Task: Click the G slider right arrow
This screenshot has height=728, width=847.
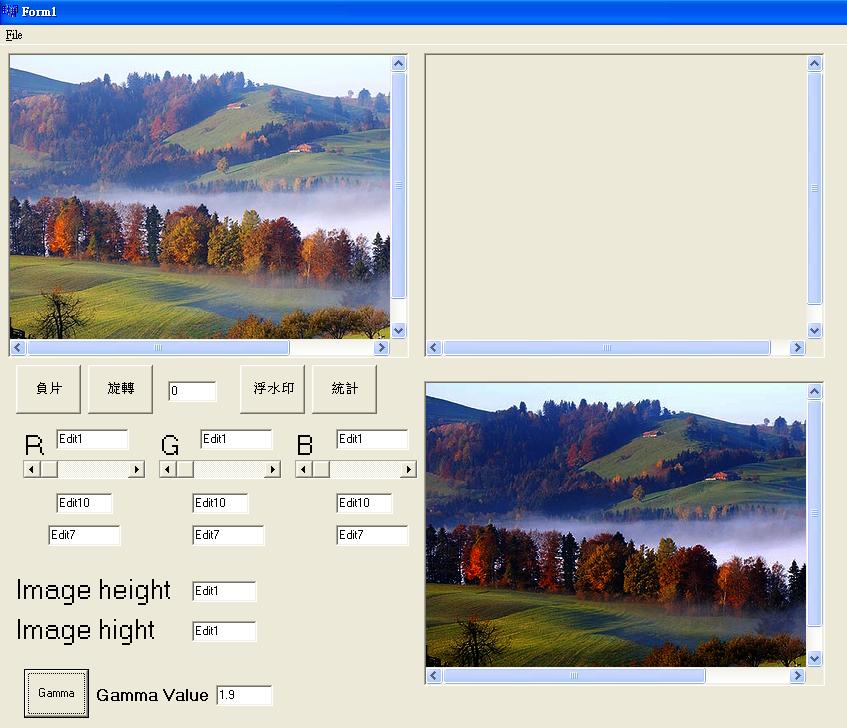Action: [x=273, y=469]
